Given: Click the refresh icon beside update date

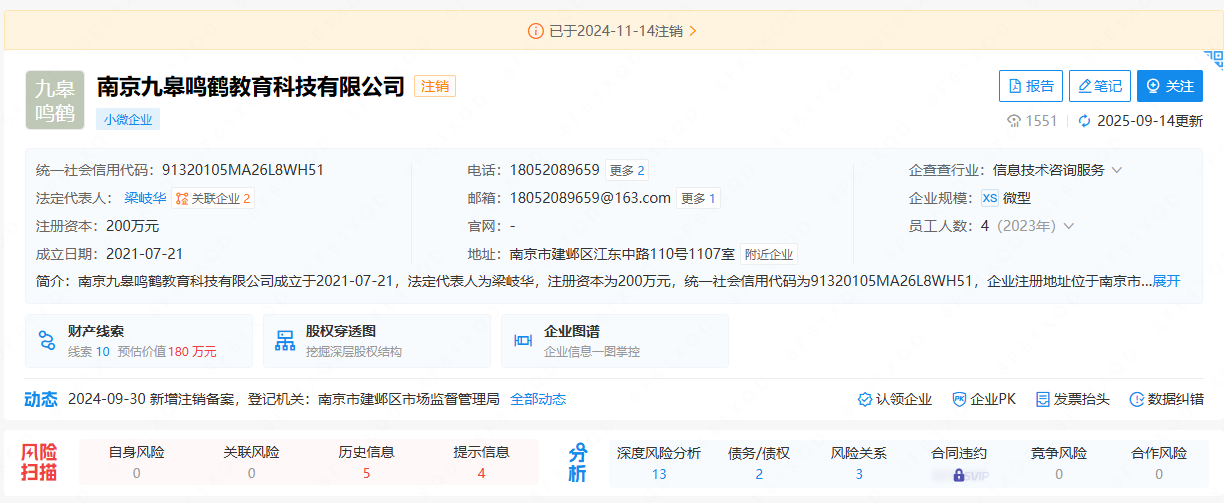Looking at the screenshot, I should point(1083,121).
